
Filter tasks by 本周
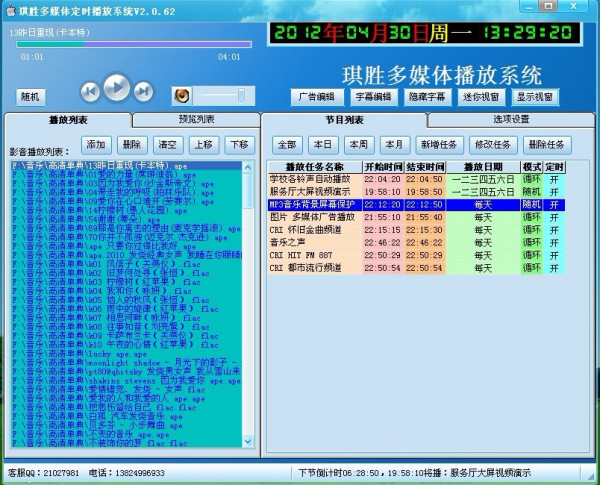tap(359, 145)
